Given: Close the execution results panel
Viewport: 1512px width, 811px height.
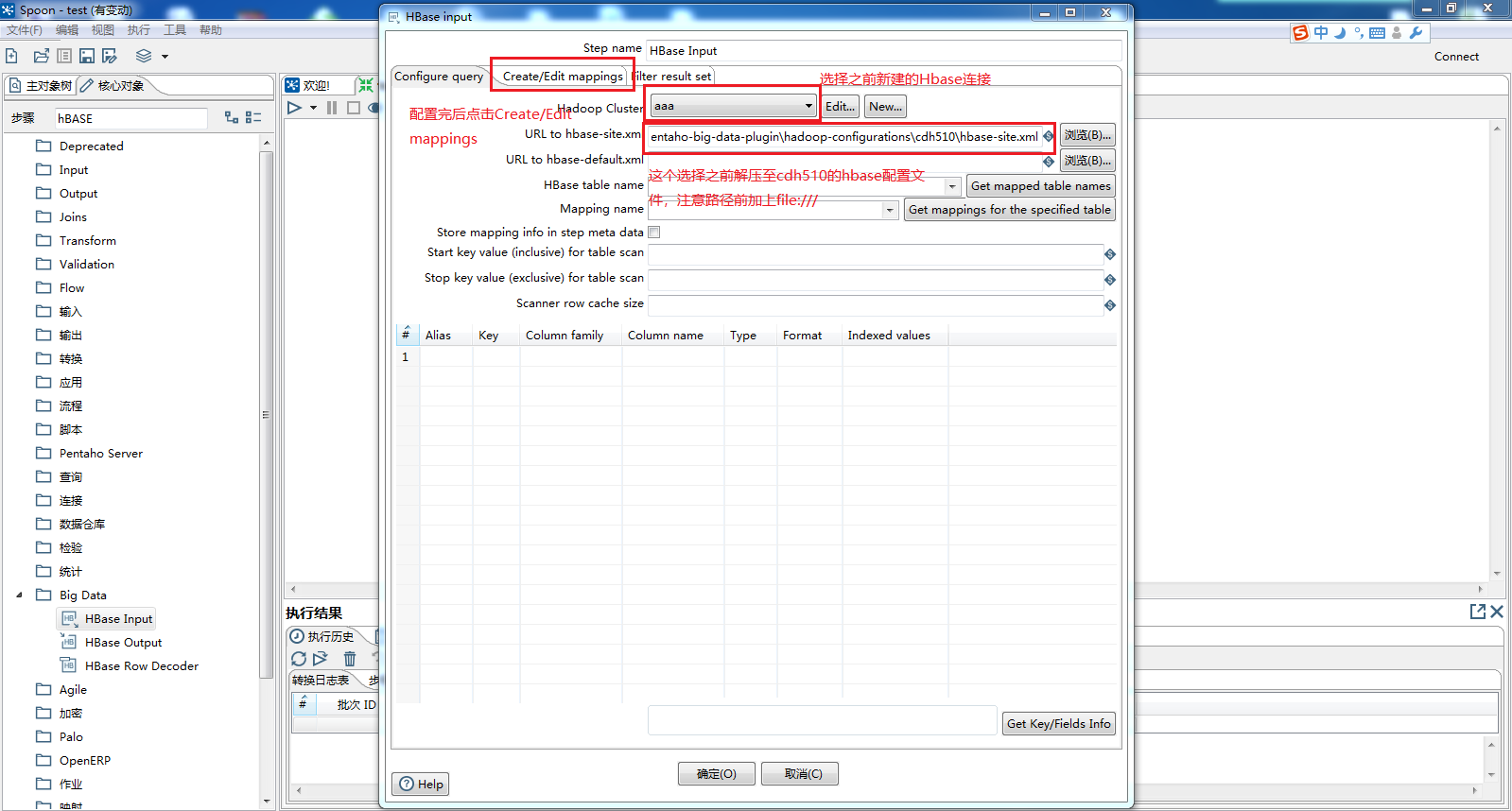Looking at the screenshot, I should point(1497,612).
